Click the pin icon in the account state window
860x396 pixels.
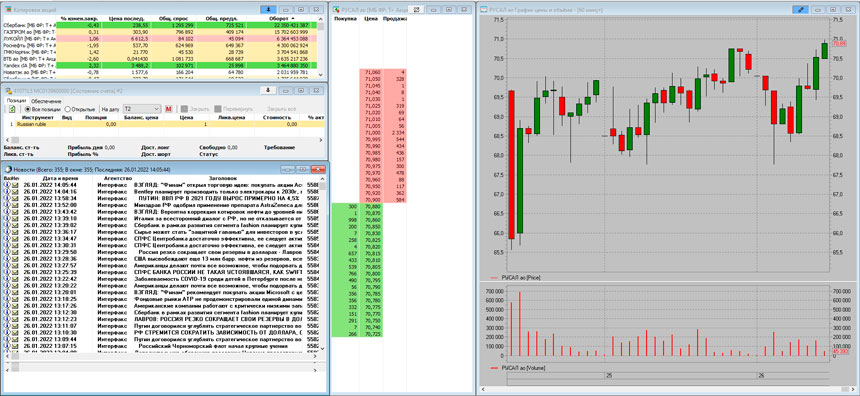(269, 89)
